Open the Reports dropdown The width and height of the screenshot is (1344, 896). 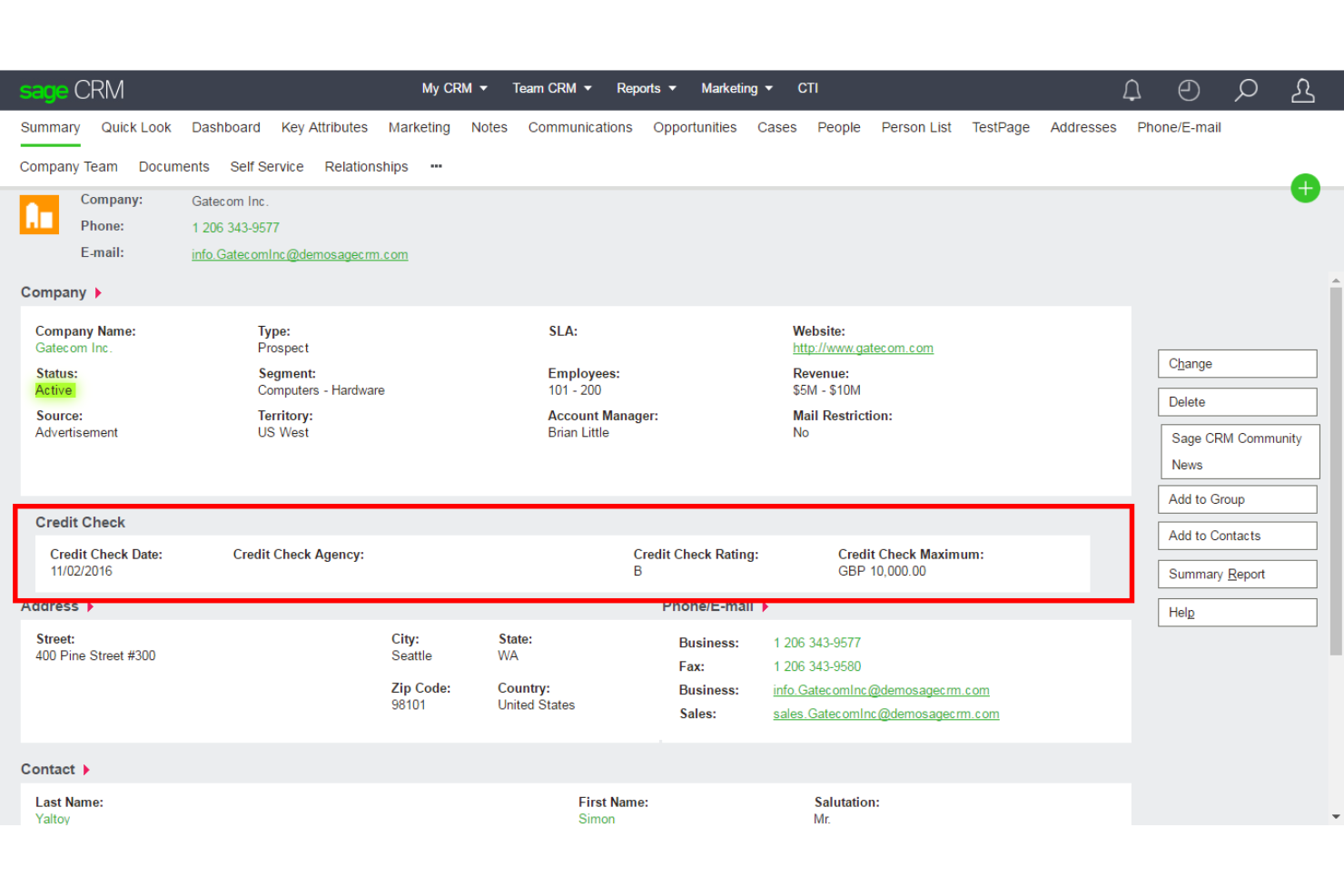pos(645,88)
